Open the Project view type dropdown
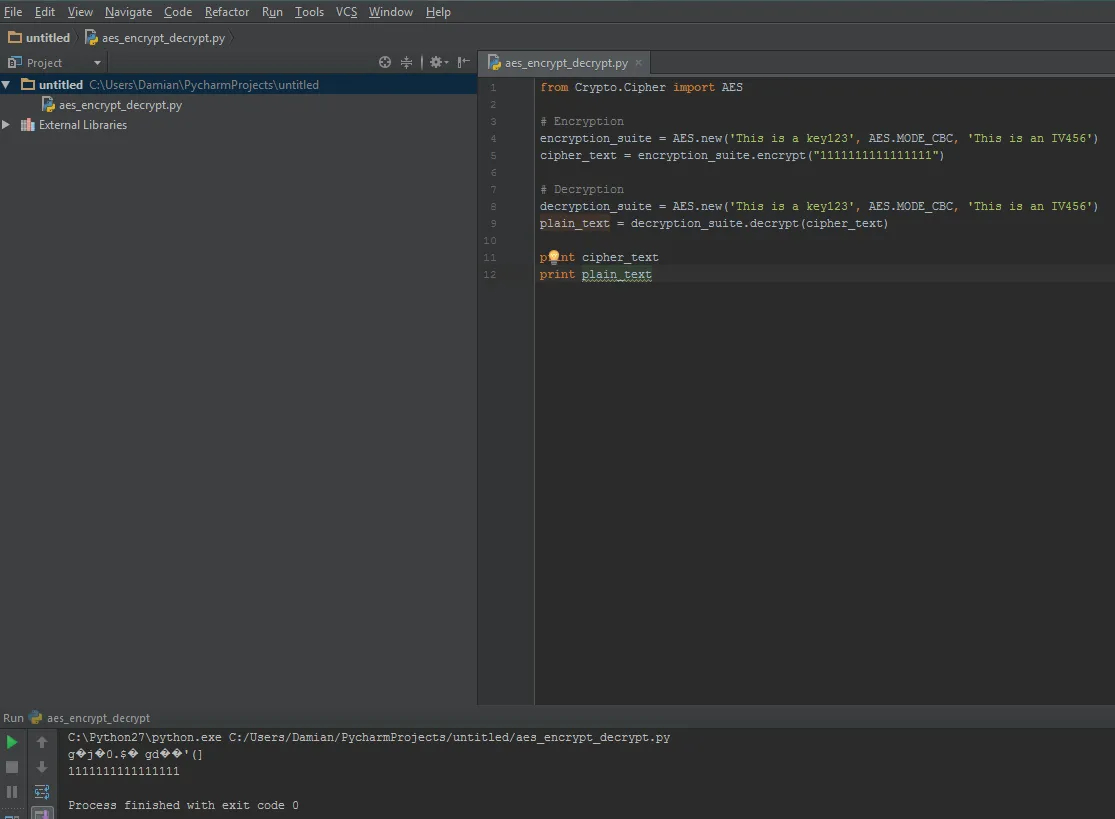This screenshot has height=819, width=1115. (x=97, y=63)
